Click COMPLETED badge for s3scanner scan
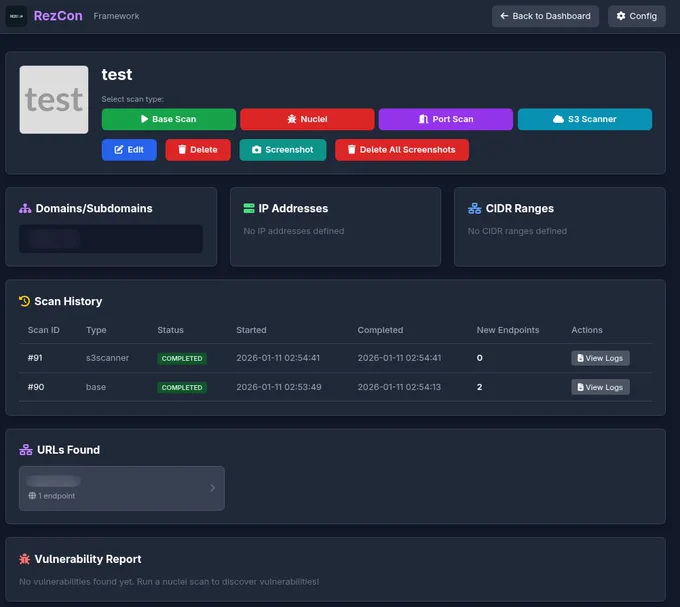Screen dimensions: 680x607 point(182,359)
